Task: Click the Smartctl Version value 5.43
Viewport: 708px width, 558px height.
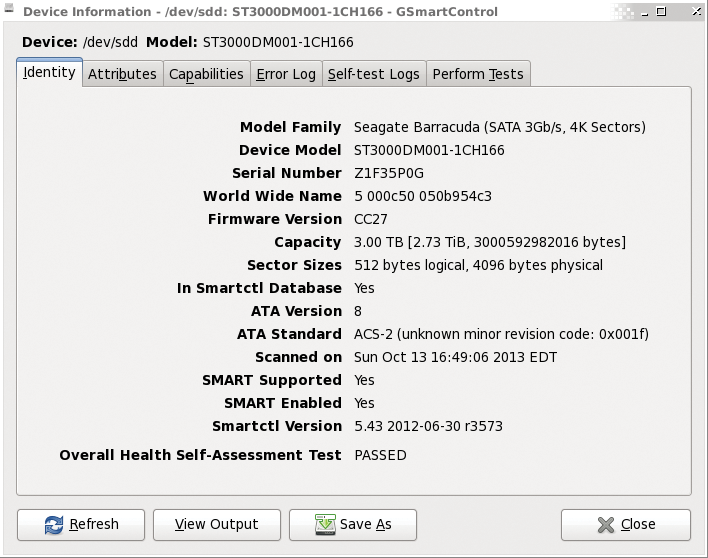Action: pyautogui.click(x=428, y=426)
